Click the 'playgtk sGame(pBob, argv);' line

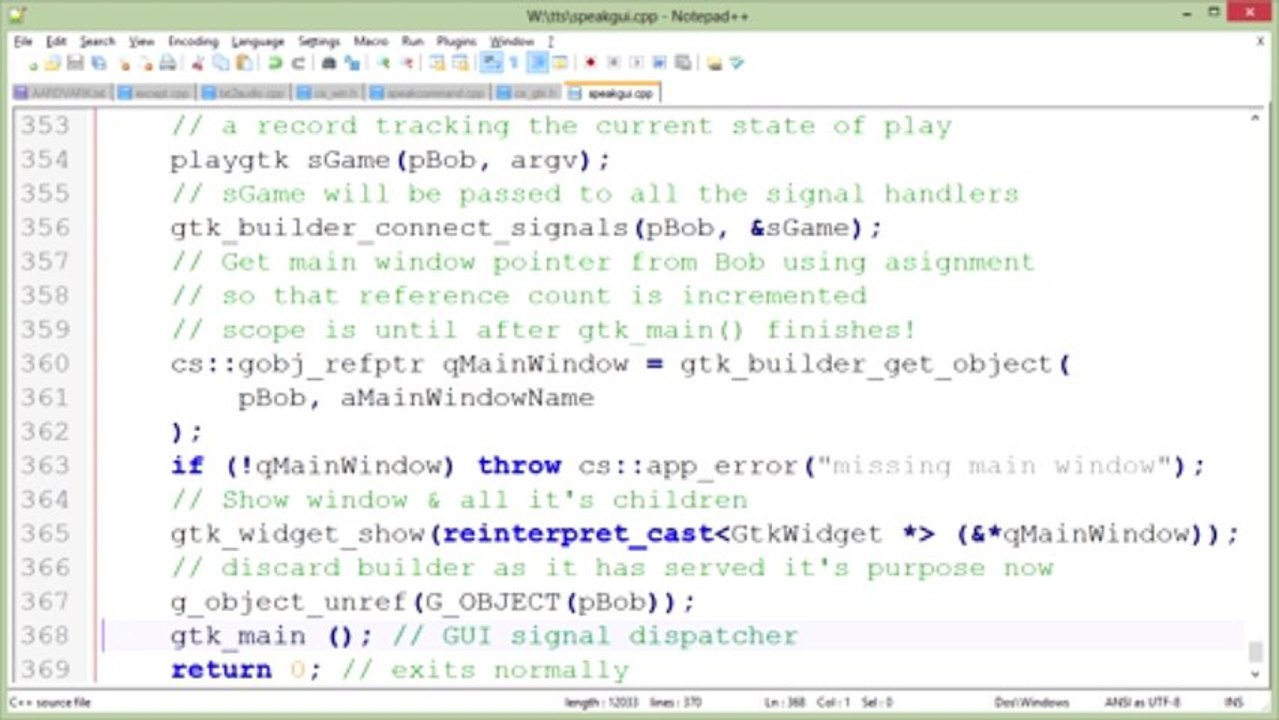pos(390,160)
